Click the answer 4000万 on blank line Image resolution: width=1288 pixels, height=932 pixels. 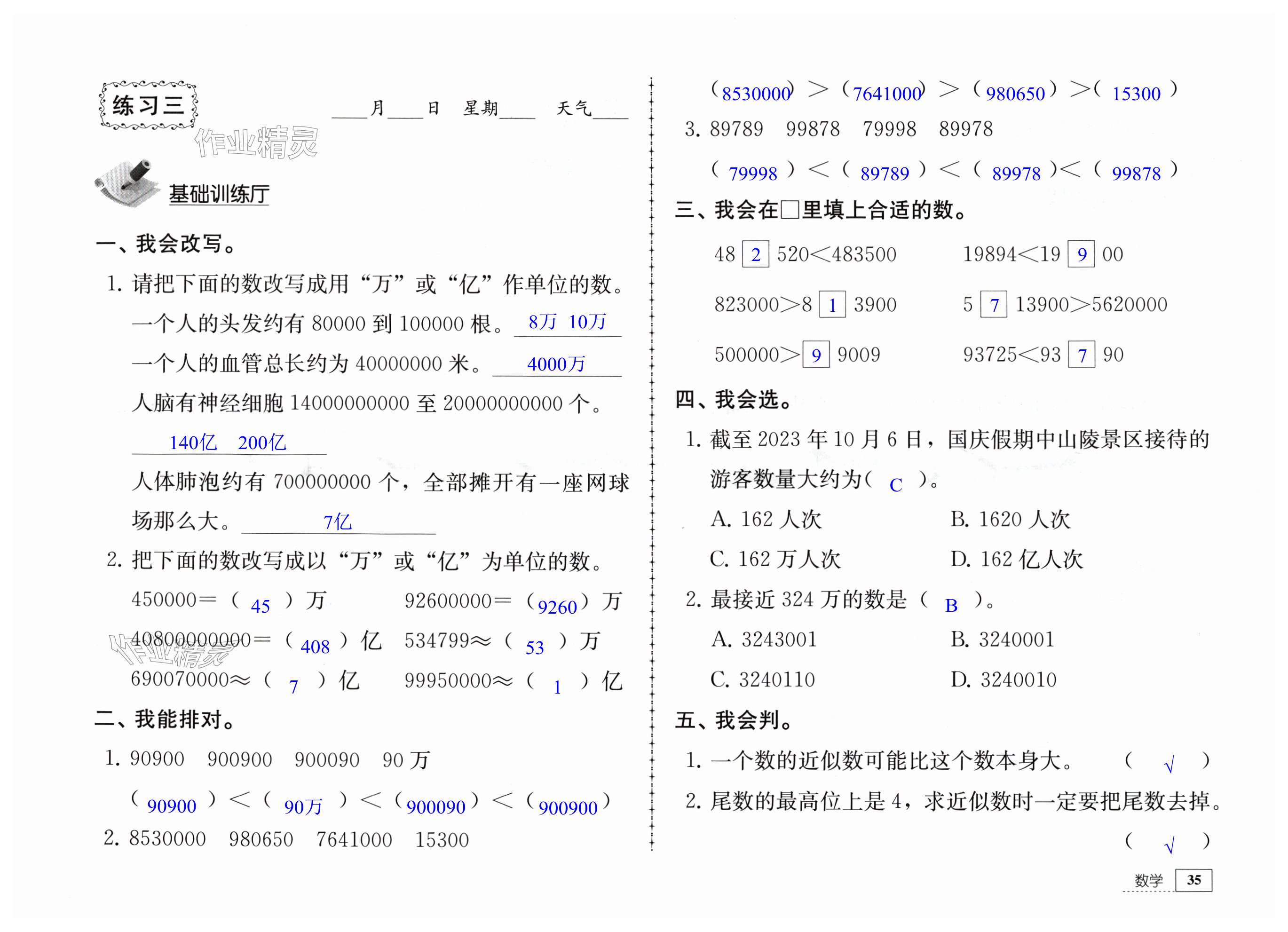pyautogui.click(x=555, y=364)
